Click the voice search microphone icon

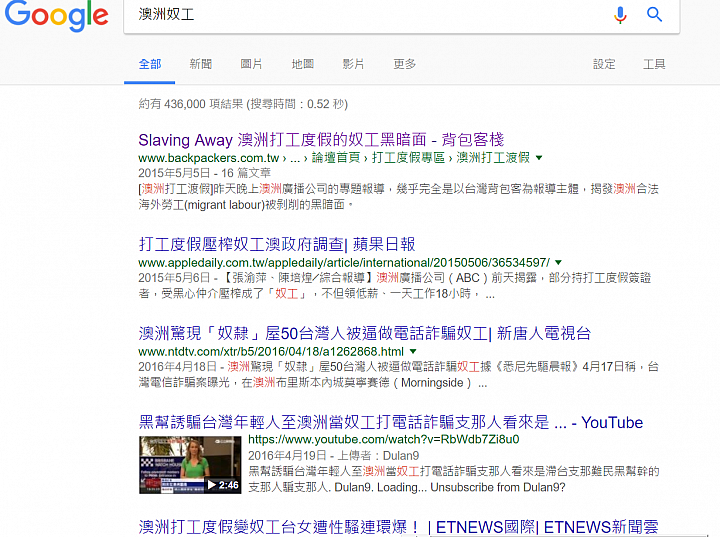click(x=620, y=15)
